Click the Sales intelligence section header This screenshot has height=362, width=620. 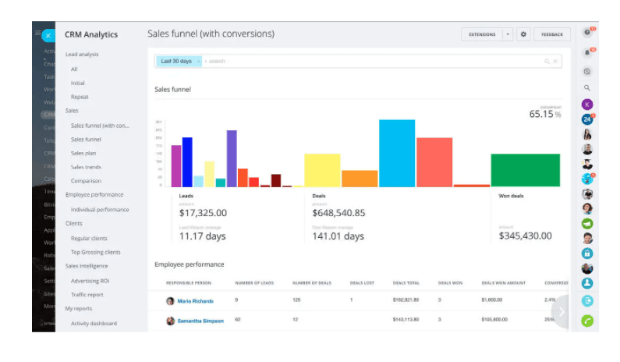click(x=87, y=266)
